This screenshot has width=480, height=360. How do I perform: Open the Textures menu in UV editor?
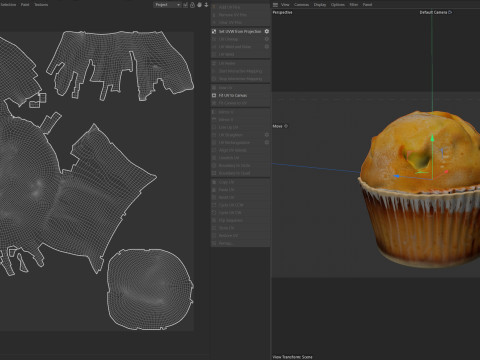[41, 5]
